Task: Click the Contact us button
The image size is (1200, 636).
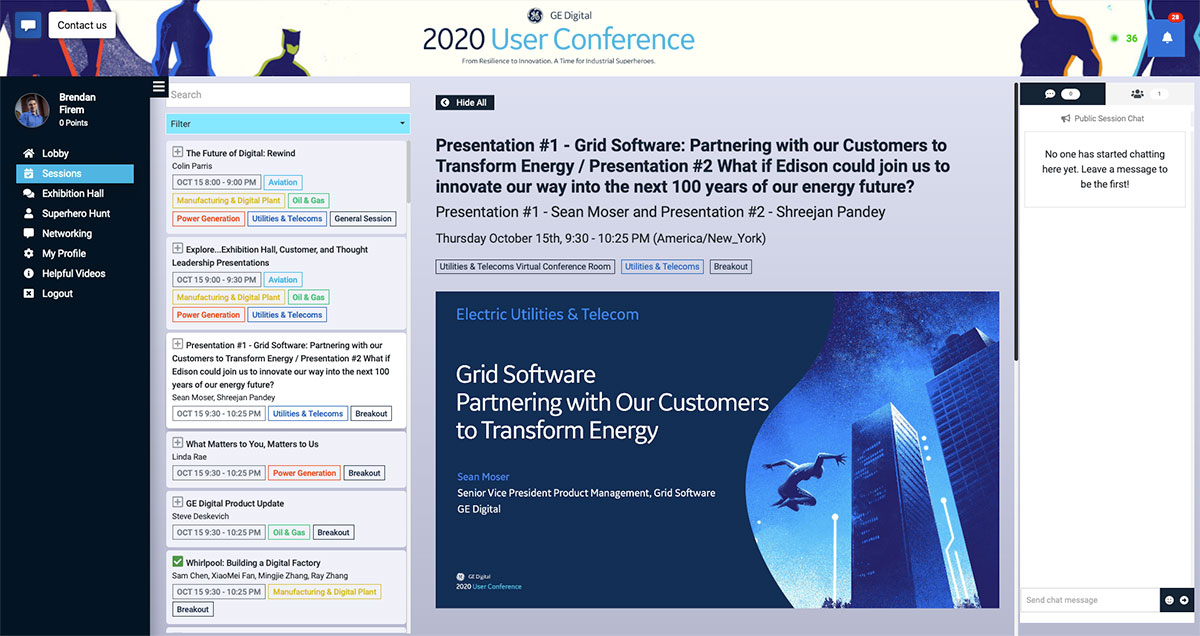Action: [x=82, y=25]
